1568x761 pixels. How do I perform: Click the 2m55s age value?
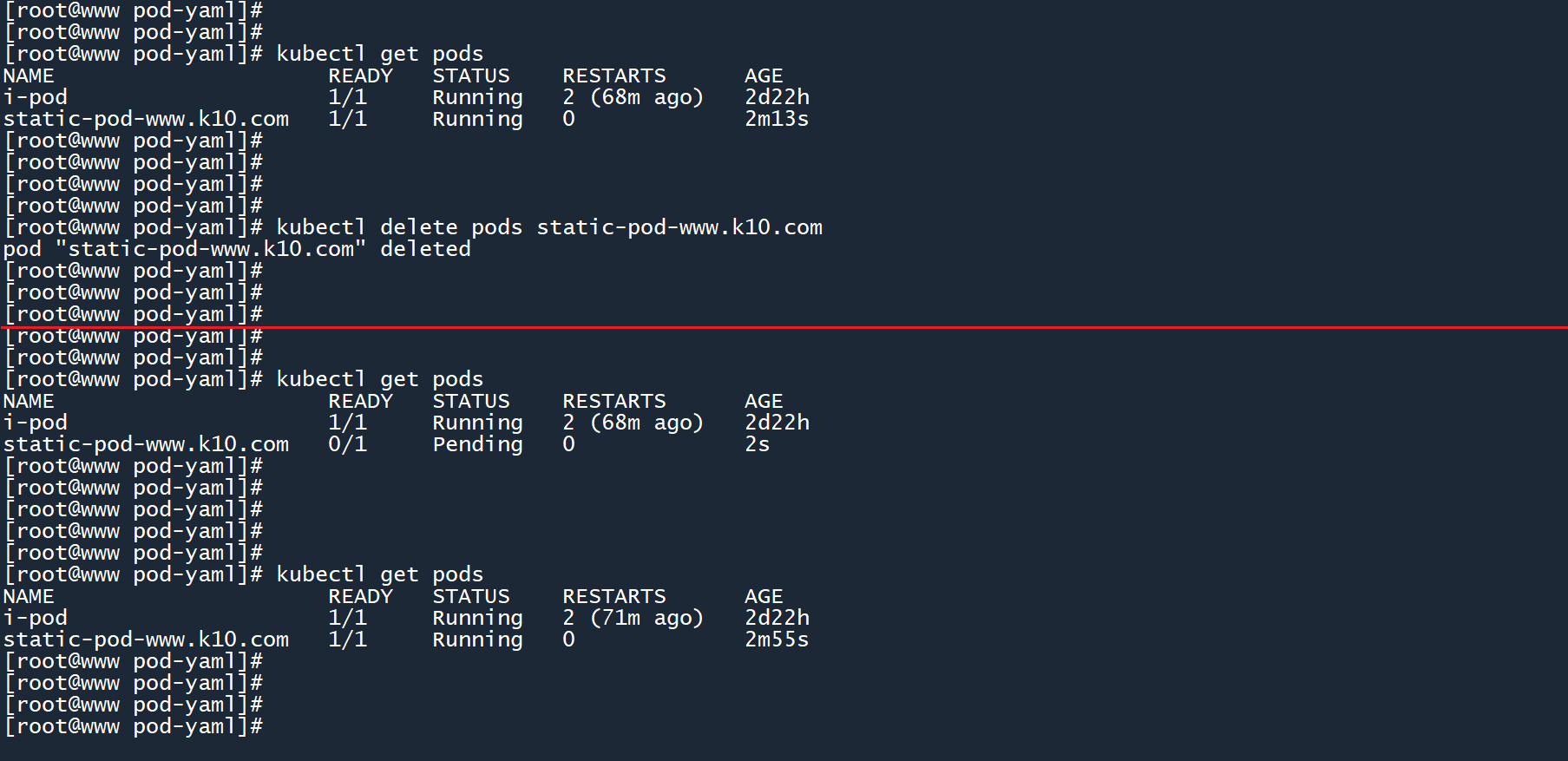776,640
